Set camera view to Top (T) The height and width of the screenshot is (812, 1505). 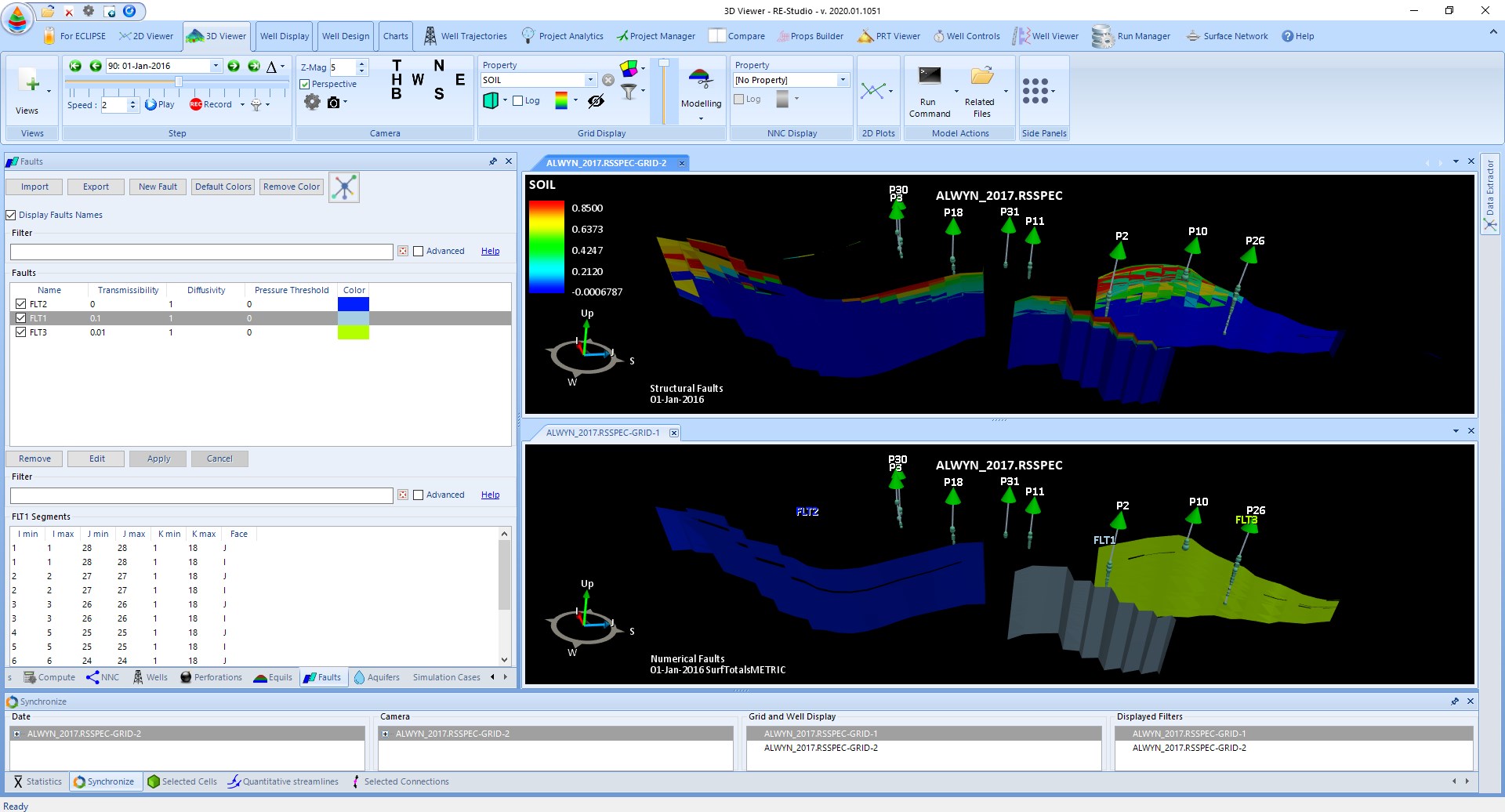click(x=397, y=66)
